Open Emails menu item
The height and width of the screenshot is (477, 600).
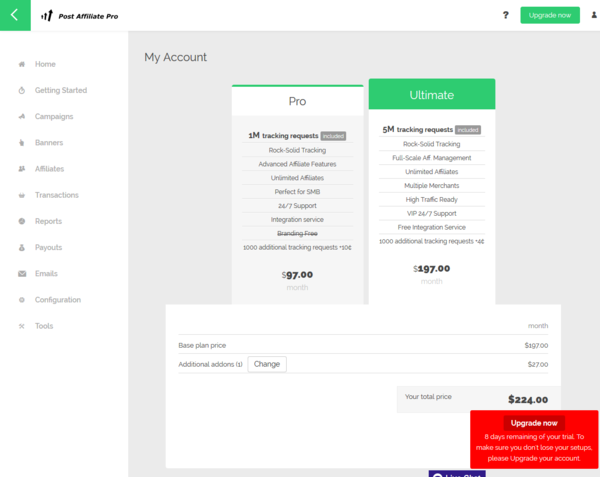tap(46, 274)
